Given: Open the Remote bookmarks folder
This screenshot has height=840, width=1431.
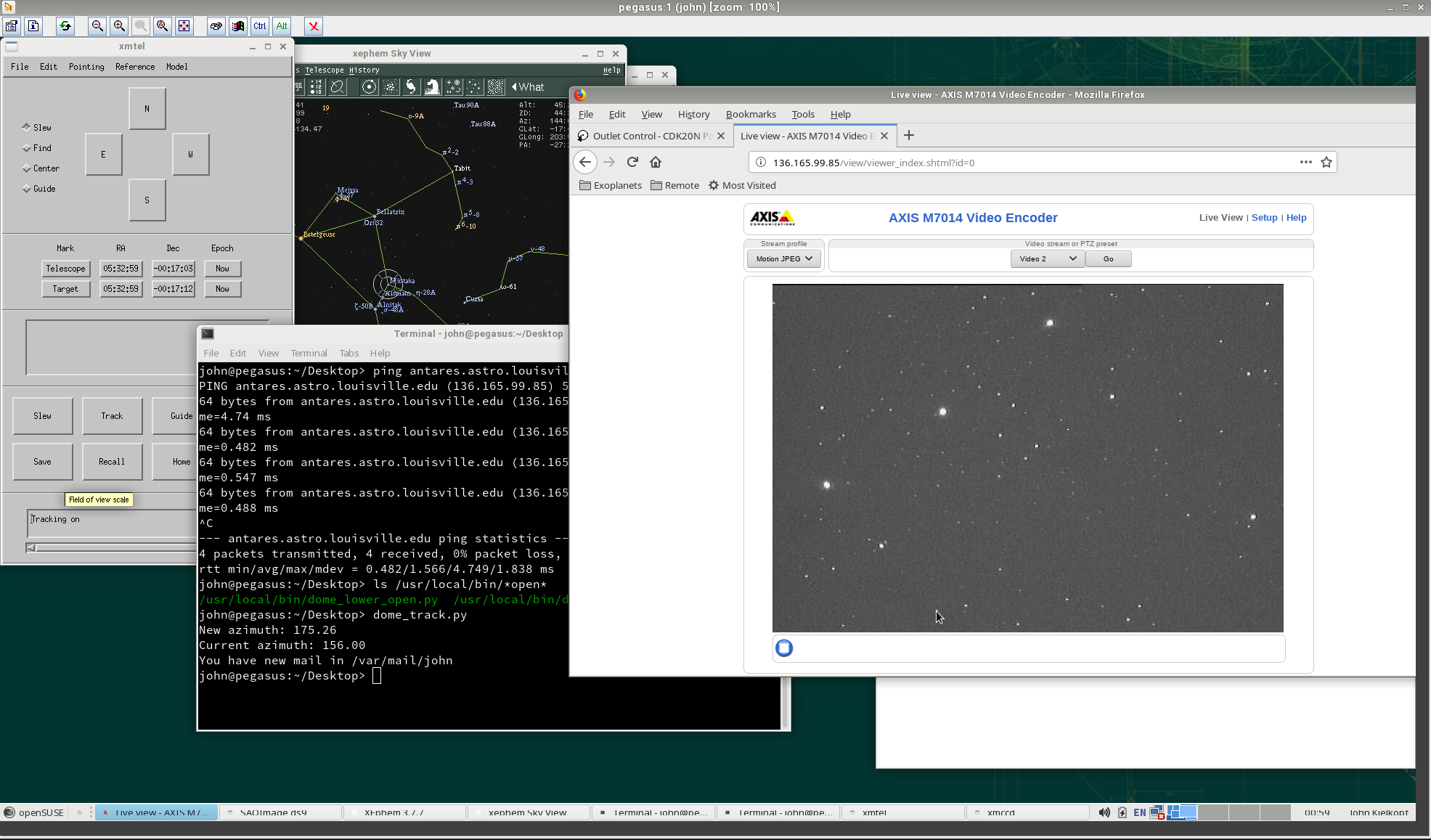Looking at the screenshot, I should coord(675,186).
